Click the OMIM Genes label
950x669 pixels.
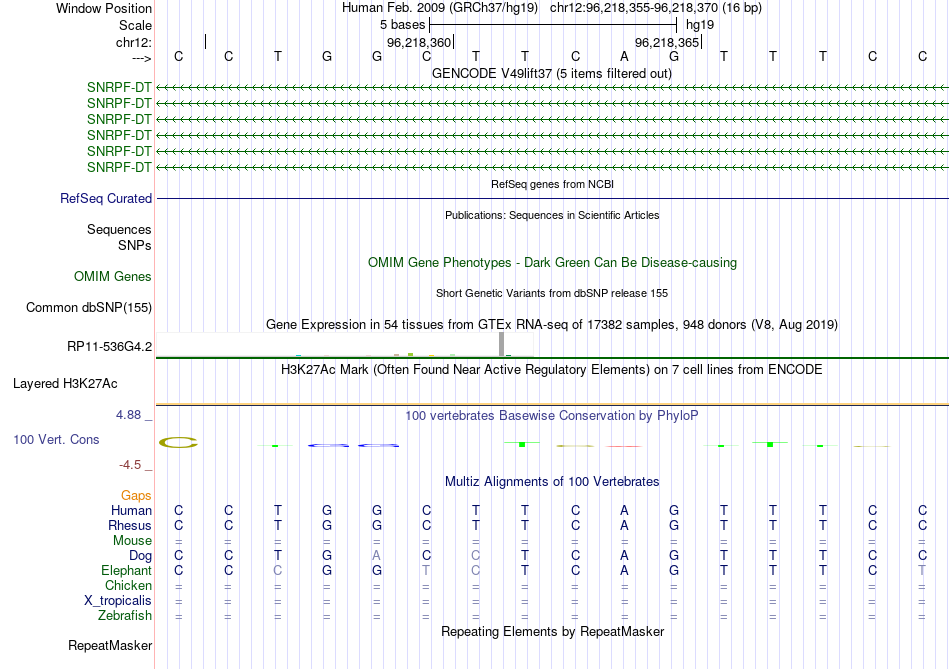pos(113,276)
